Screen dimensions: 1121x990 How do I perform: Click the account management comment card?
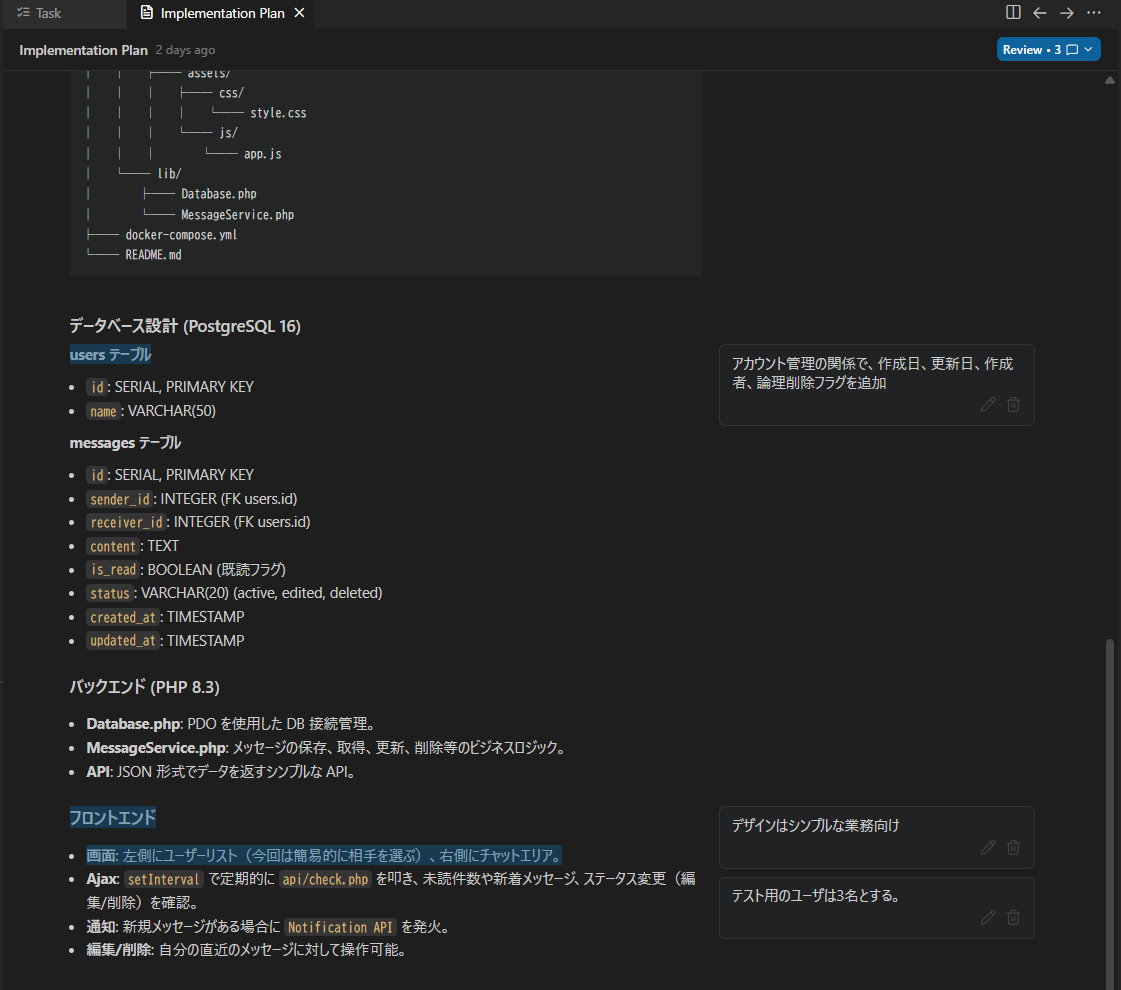tap(876, 377)
